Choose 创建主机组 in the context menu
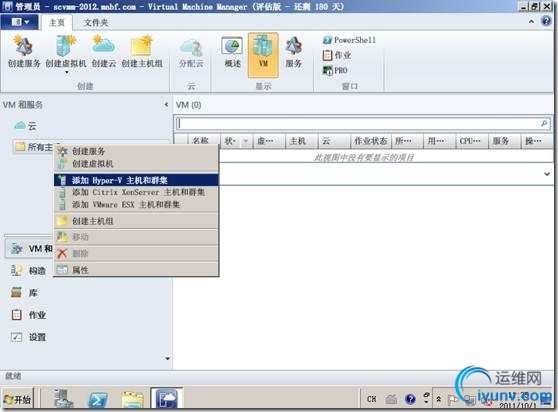Image resolution: width=558 pixels, height=412 pixels. 136,221
